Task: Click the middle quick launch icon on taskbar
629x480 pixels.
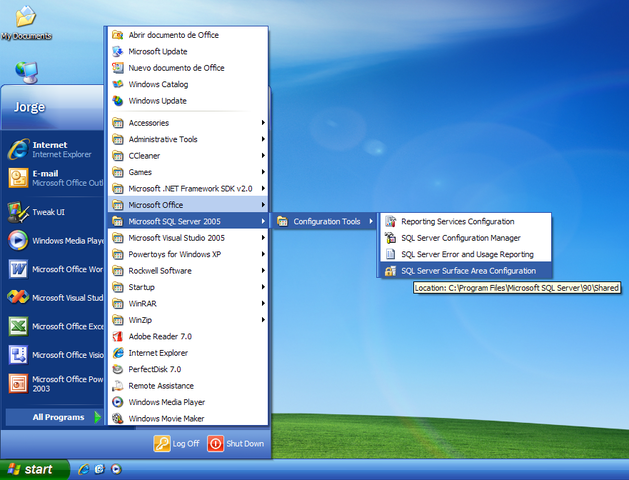Action: pos(99,469)
